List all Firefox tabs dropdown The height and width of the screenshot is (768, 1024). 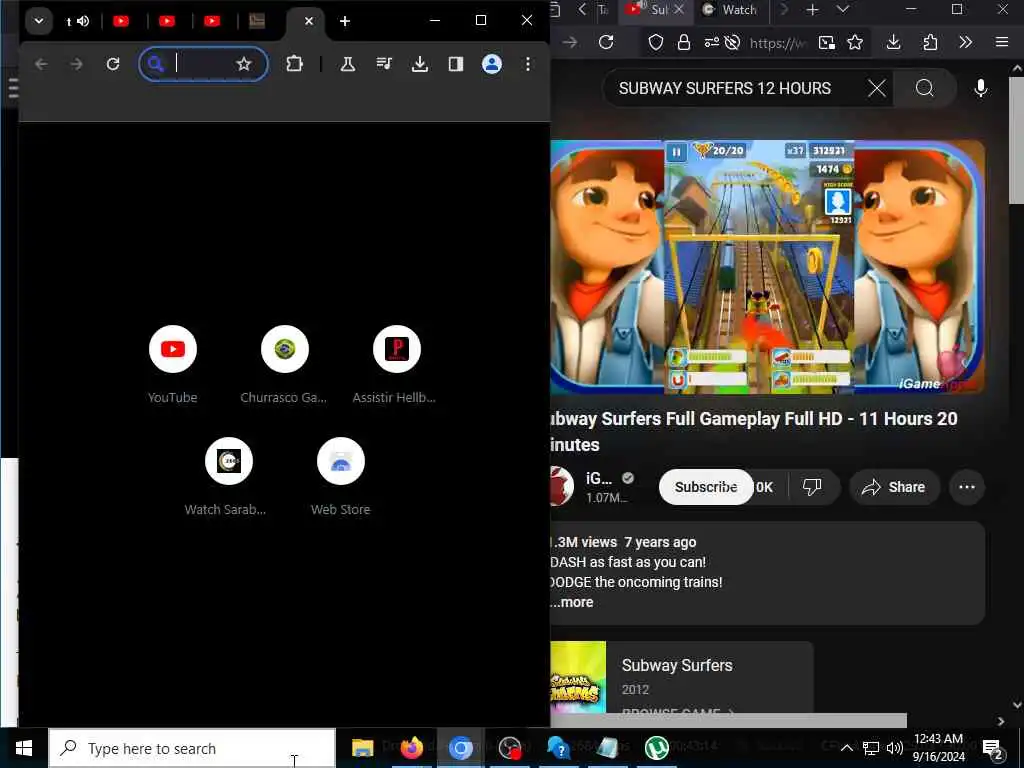[x=843, y=10]
